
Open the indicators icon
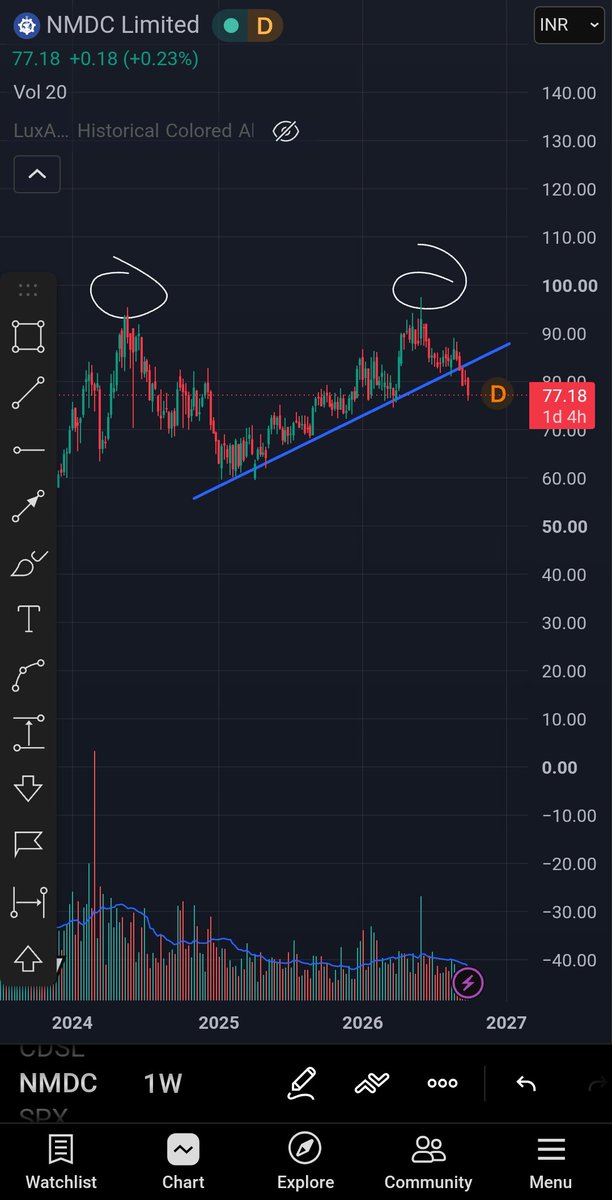click(371, 1082)
